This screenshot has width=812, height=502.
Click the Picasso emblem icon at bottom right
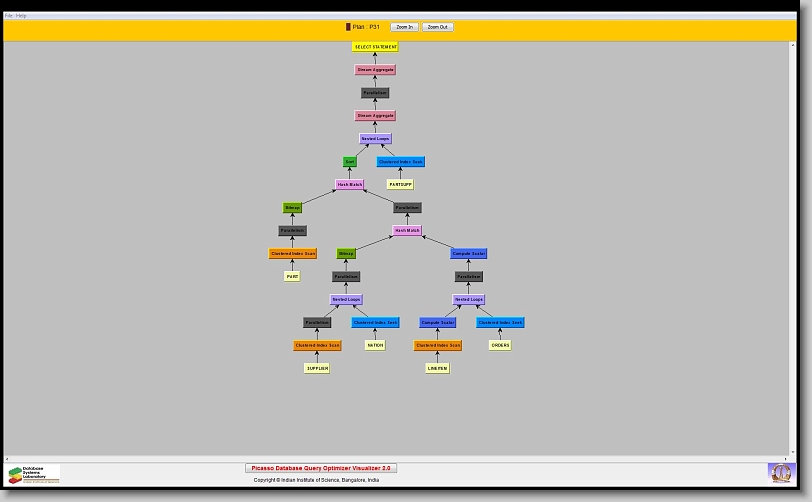[x=779, y=472]
